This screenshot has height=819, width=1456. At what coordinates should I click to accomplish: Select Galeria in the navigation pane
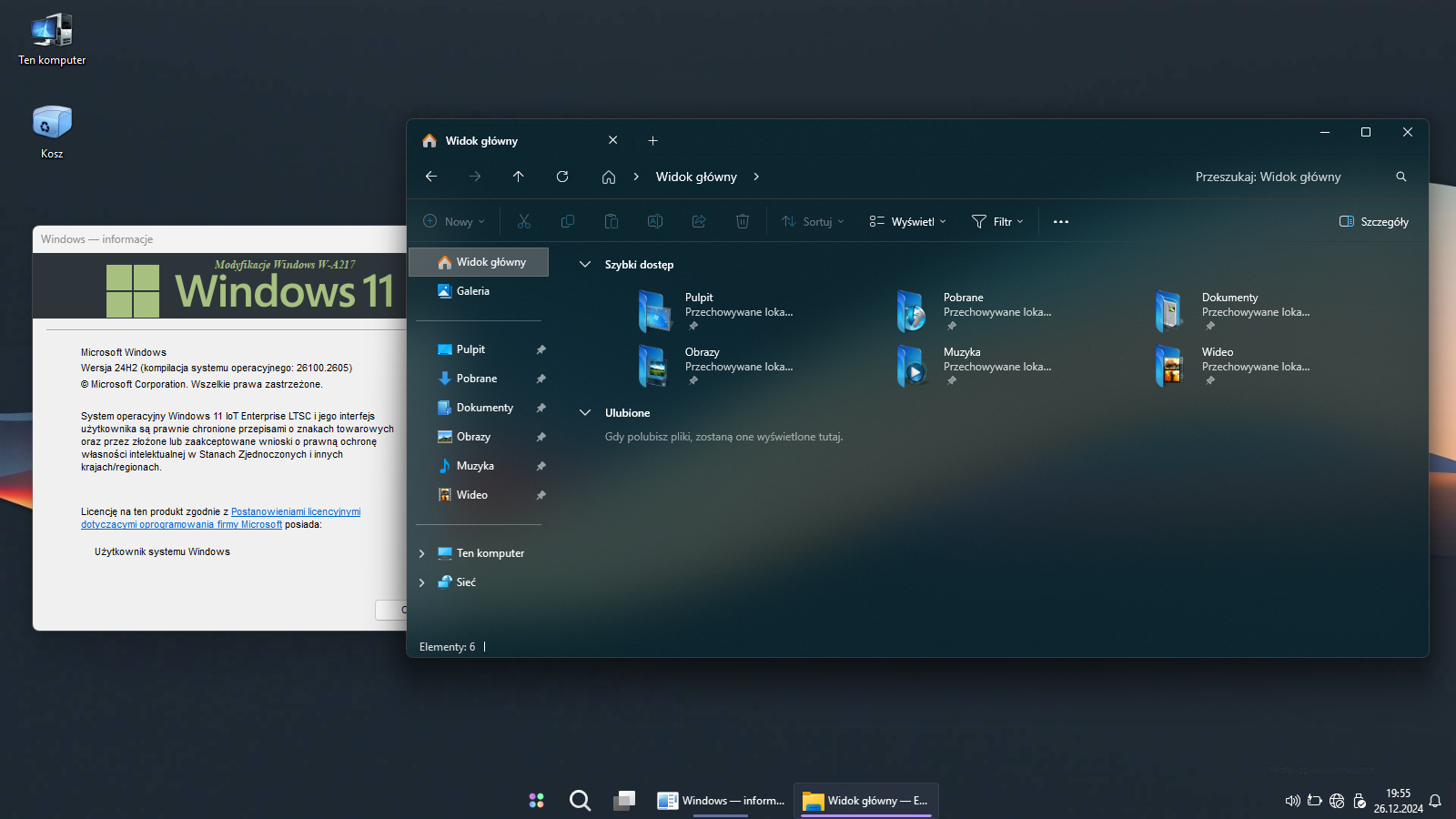pos(472,291)
